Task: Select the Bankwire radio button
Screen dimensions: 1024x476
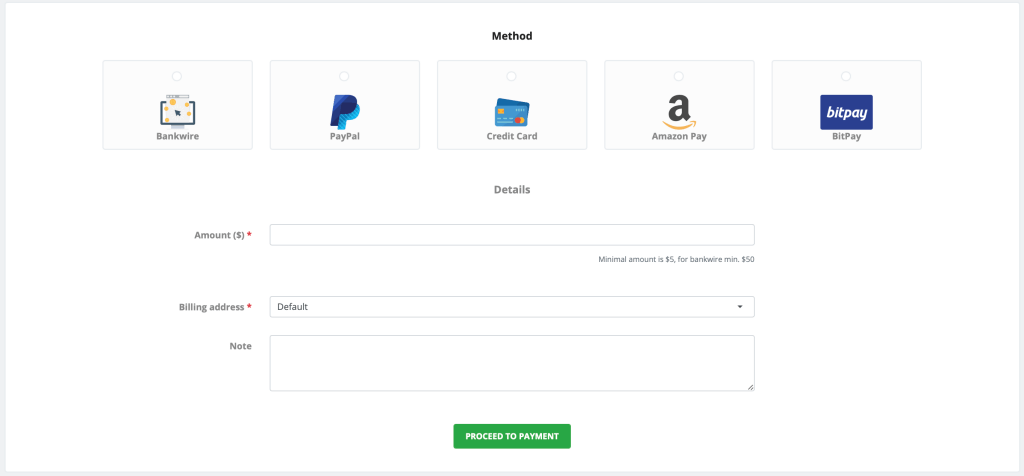Action: (177, 76)
